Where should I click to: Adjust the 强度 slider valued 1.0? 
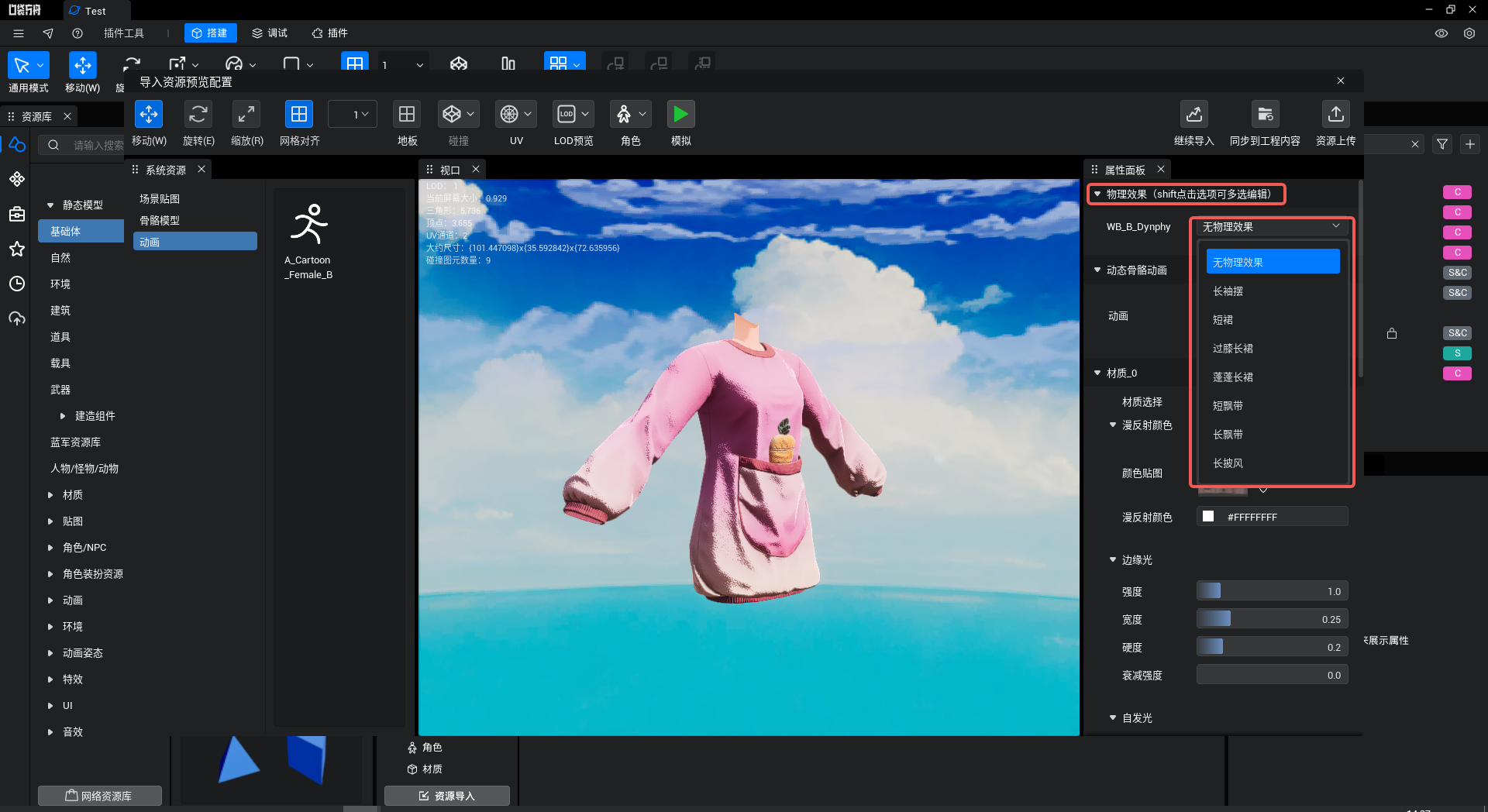(x=1272, y=591)
